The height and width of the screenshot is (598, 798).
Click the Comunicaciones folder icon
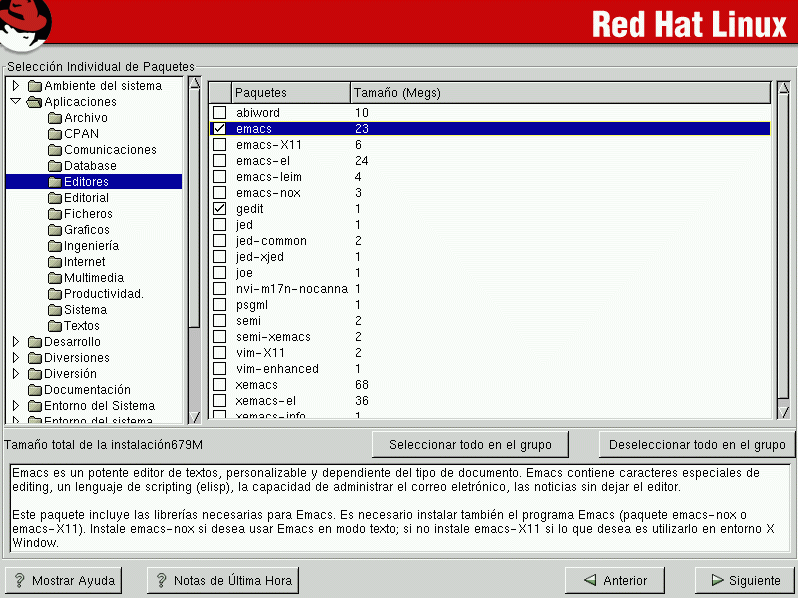point(55,150)
